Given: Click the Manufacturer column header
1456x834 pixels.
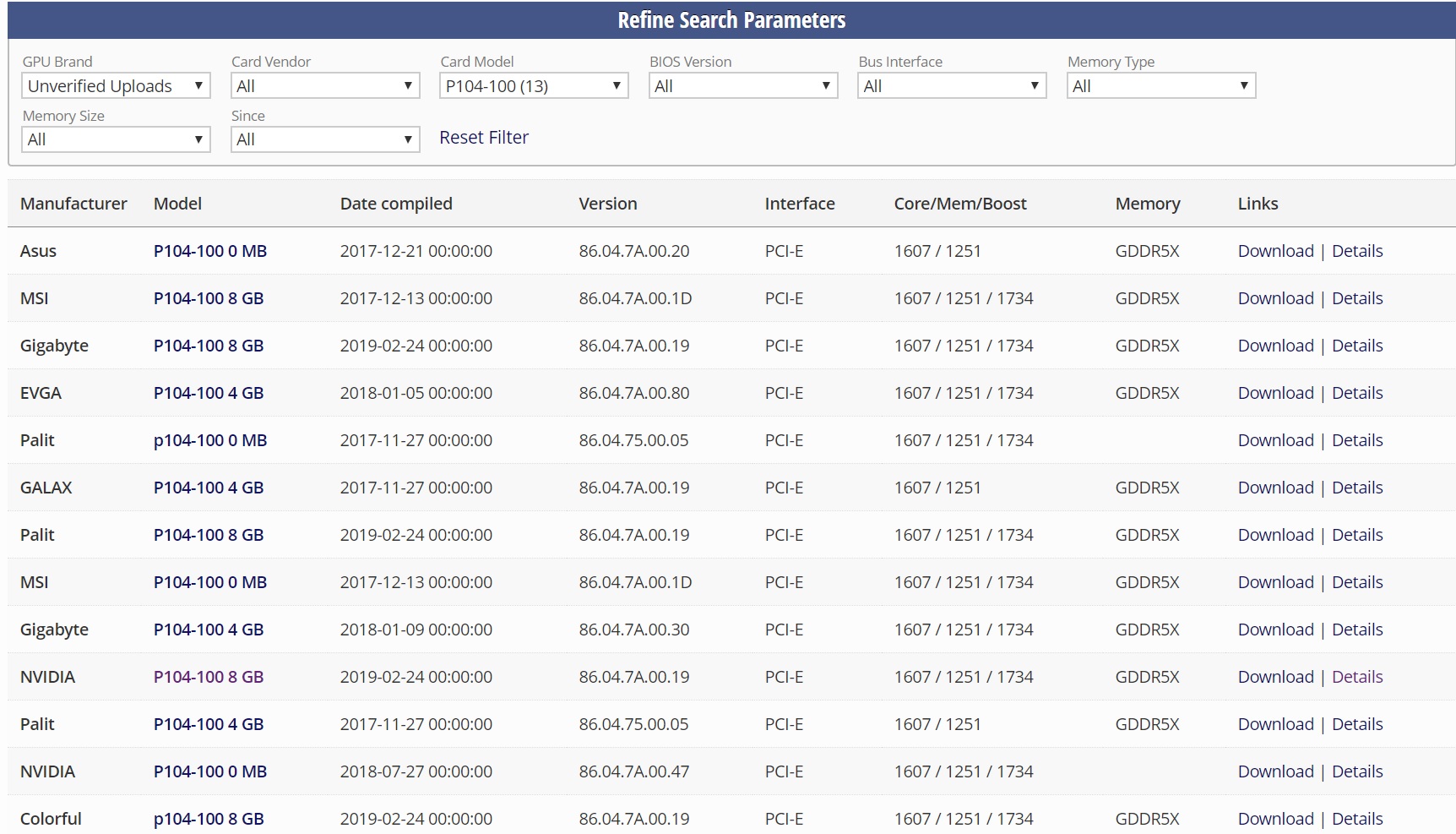Looking at the screenshot, I should pyautogui.click(x=73, y=204).
